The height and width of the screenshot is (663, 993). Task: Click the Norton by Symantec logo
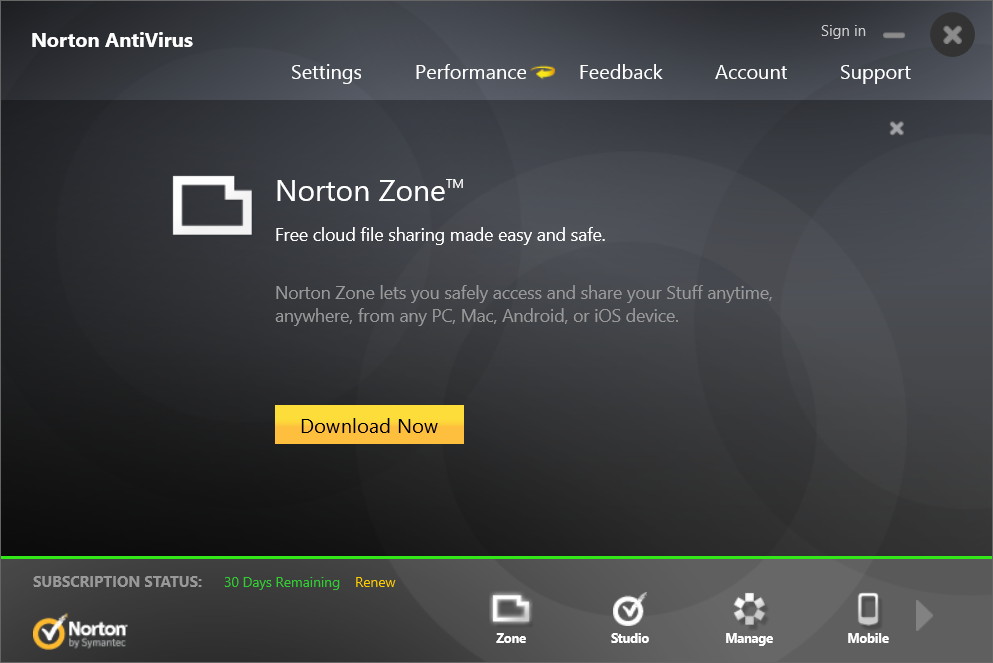click(x=80, y=631)
